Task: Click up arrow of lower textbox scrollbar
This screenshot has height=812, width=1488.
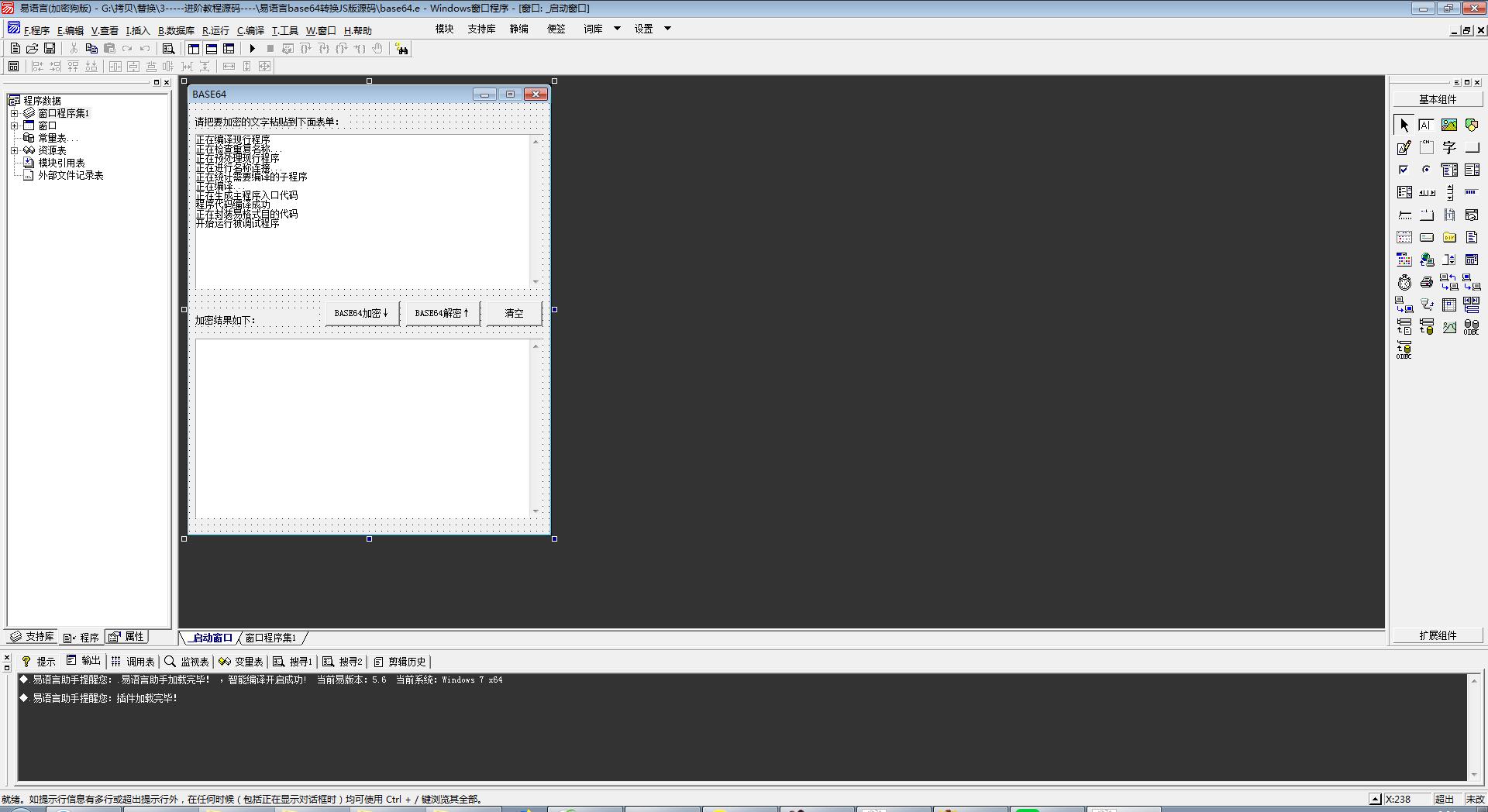Action: pos(536,346)
